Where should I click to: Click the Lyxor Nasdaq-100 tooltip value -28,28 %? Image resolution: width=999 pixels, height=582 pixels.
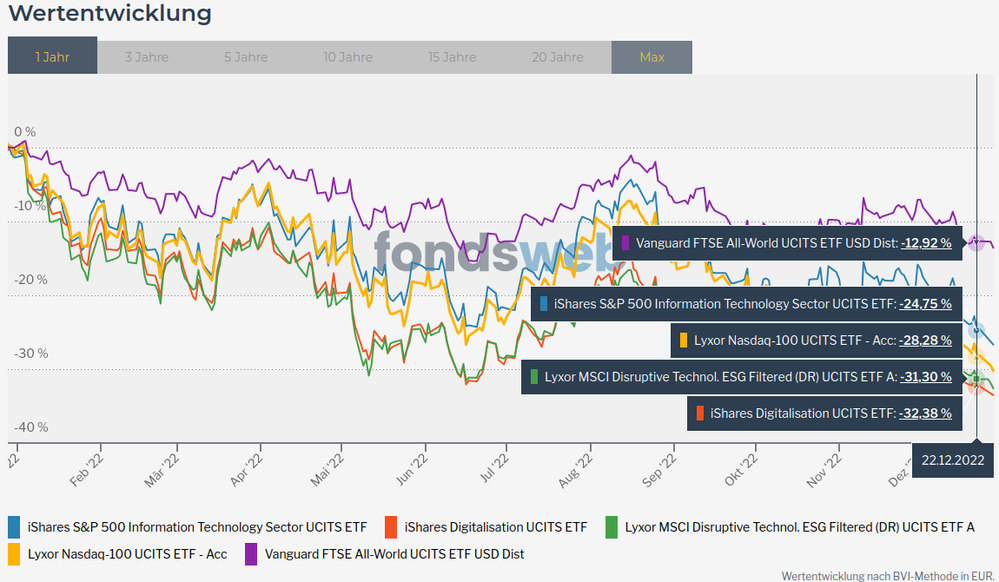[x=925, y=341]
